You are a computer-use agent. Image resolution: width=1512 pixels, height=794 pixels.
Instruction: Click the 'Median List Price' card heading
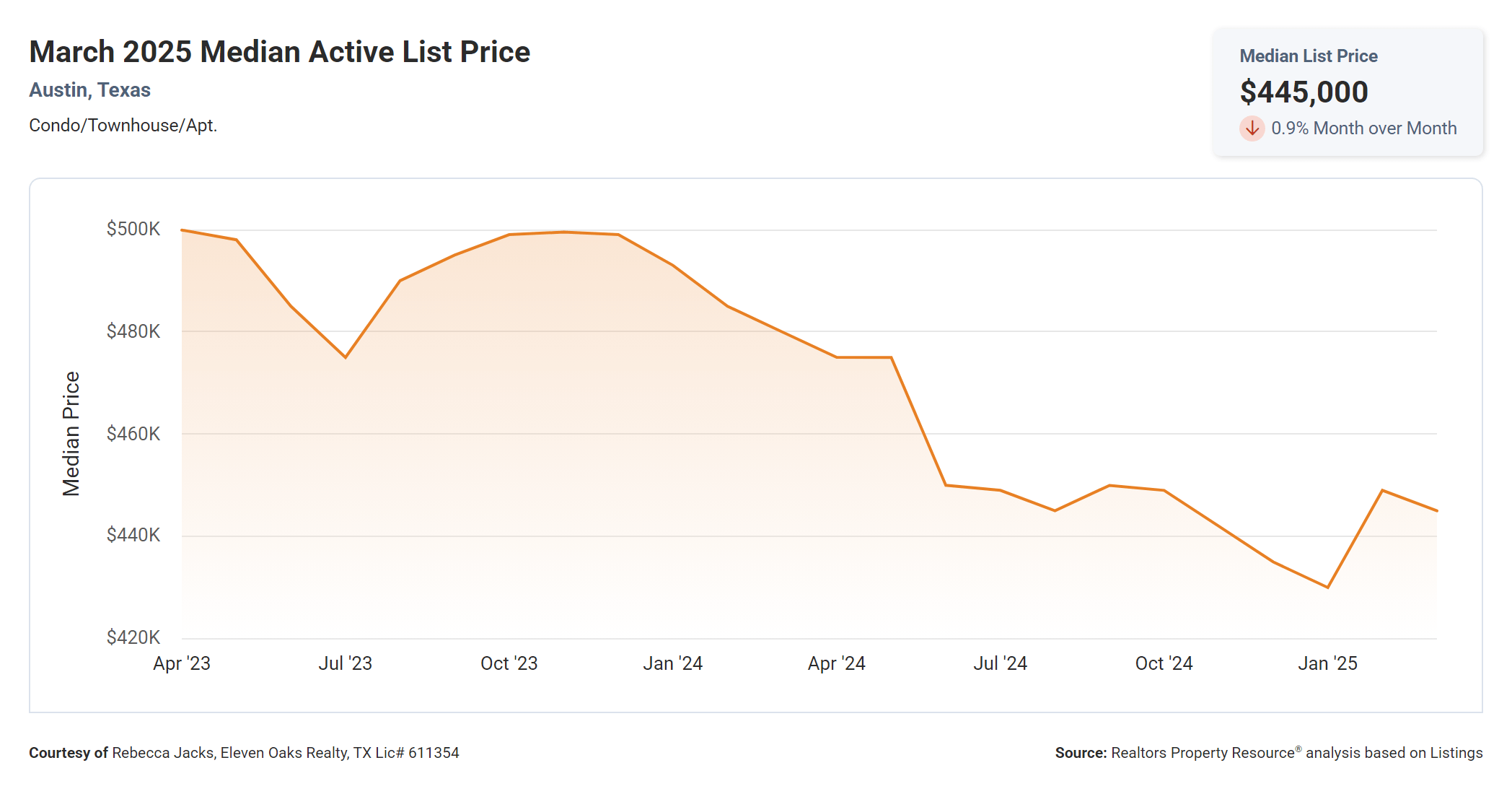click(x=1308, y=56)
